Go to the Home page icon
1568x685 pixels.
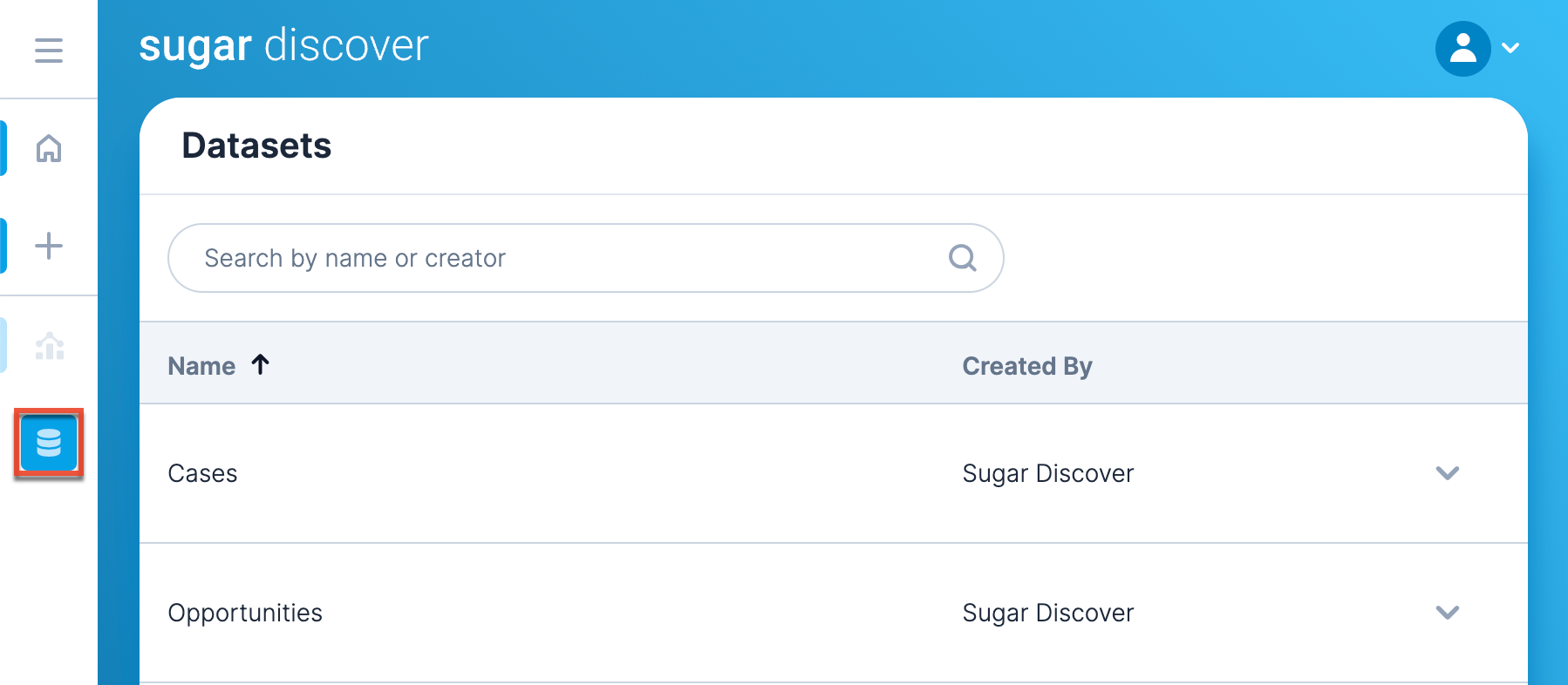49,148
